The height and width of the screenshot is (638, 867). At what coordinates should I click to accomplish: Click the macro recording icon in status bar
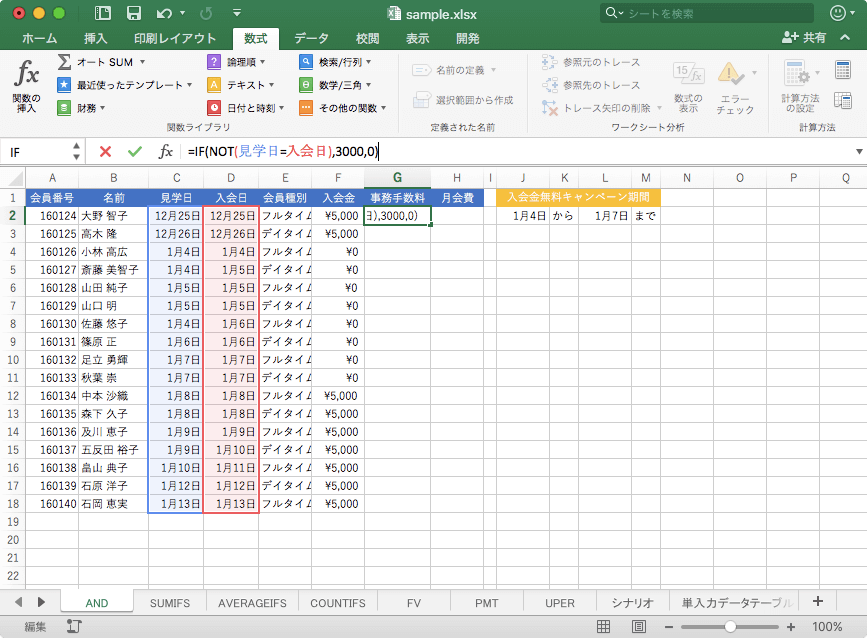tap(74, 626)
